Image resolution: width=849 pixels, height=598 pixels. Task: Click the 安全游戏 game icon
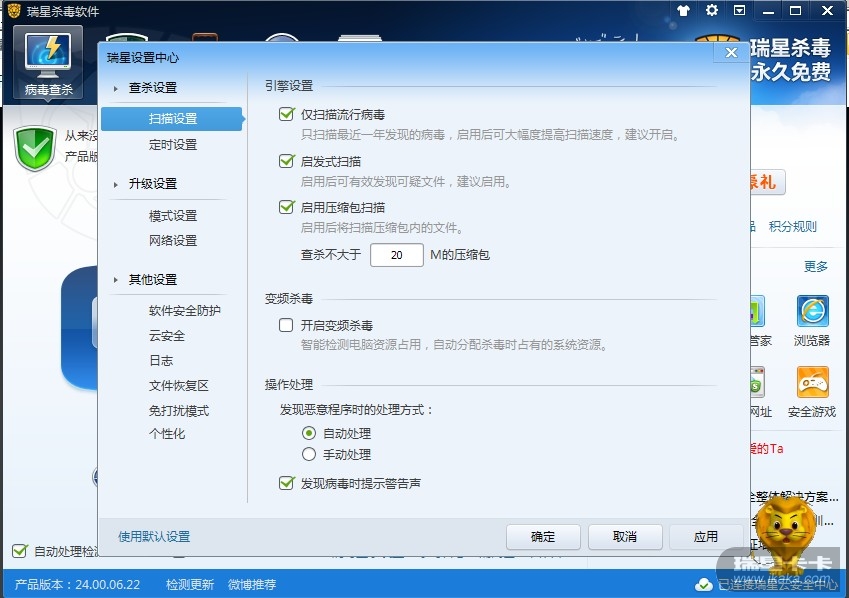point(812,392)
